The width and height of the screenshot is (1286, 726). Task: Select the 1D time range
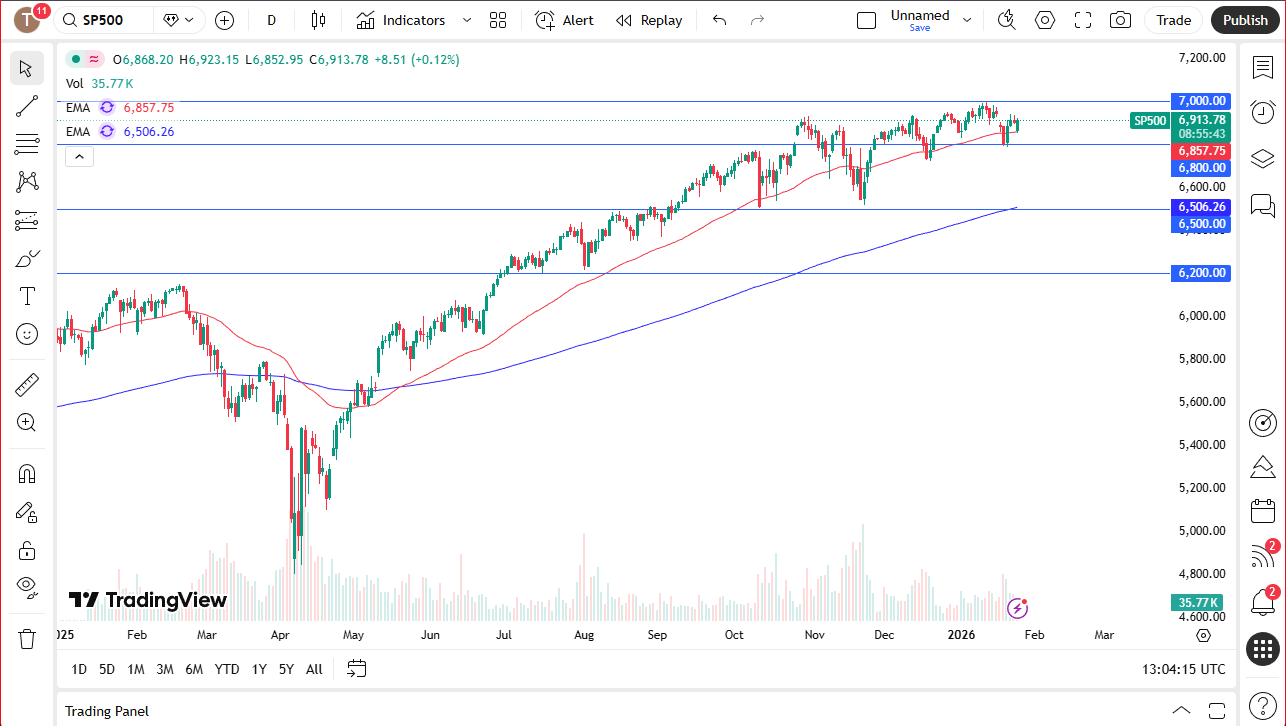click(79, 669)
